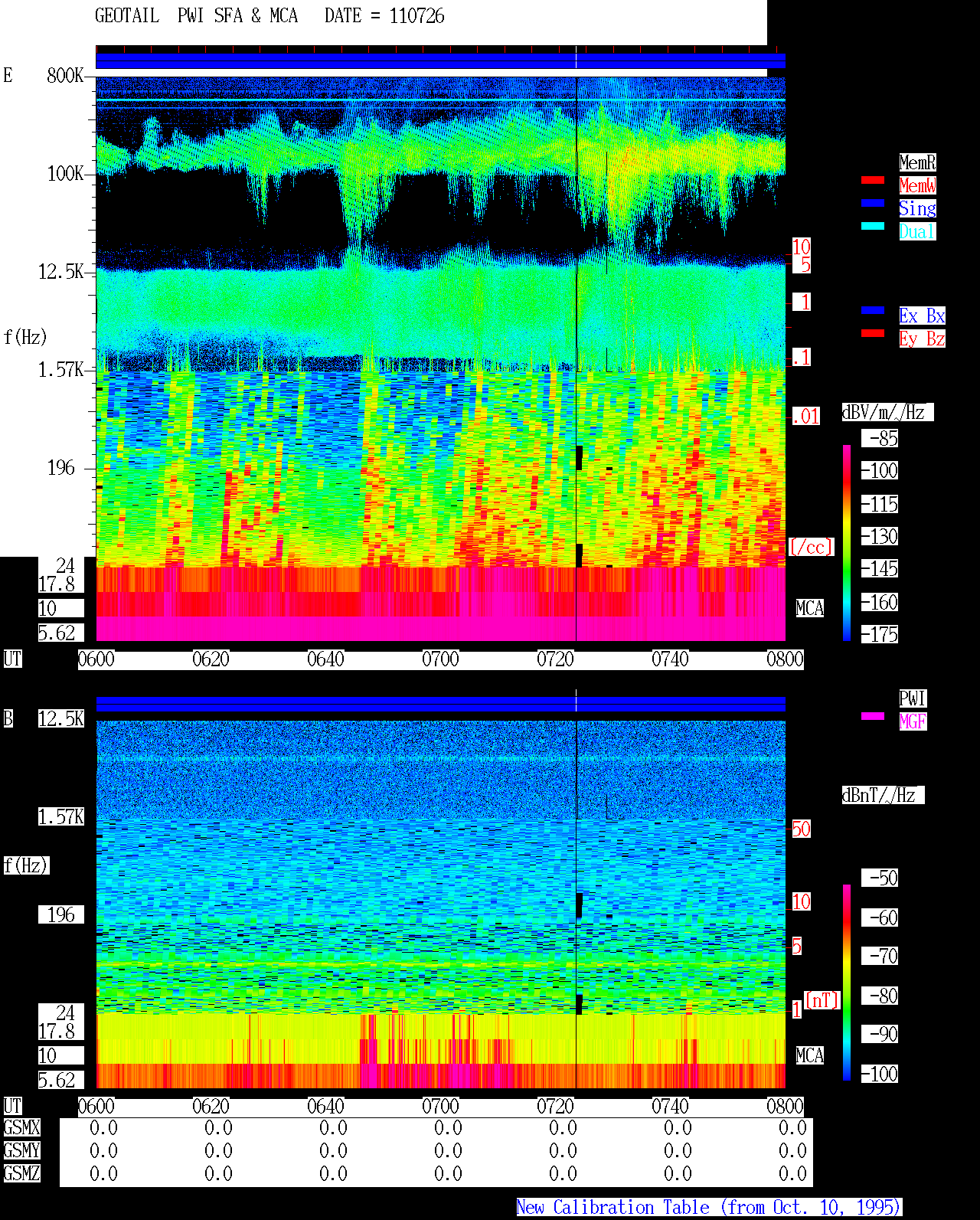Click the '0640' UT tick under E panel
Screen dimensions: 980x1220
pyautogui.click(x=325, y=659)
